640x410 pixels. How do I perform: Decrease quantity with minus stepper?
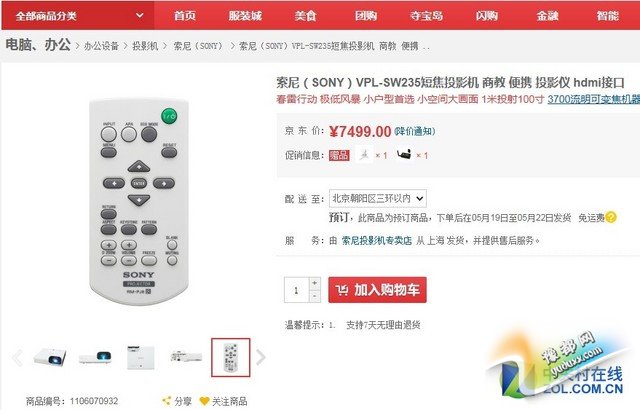click(314, 296)
